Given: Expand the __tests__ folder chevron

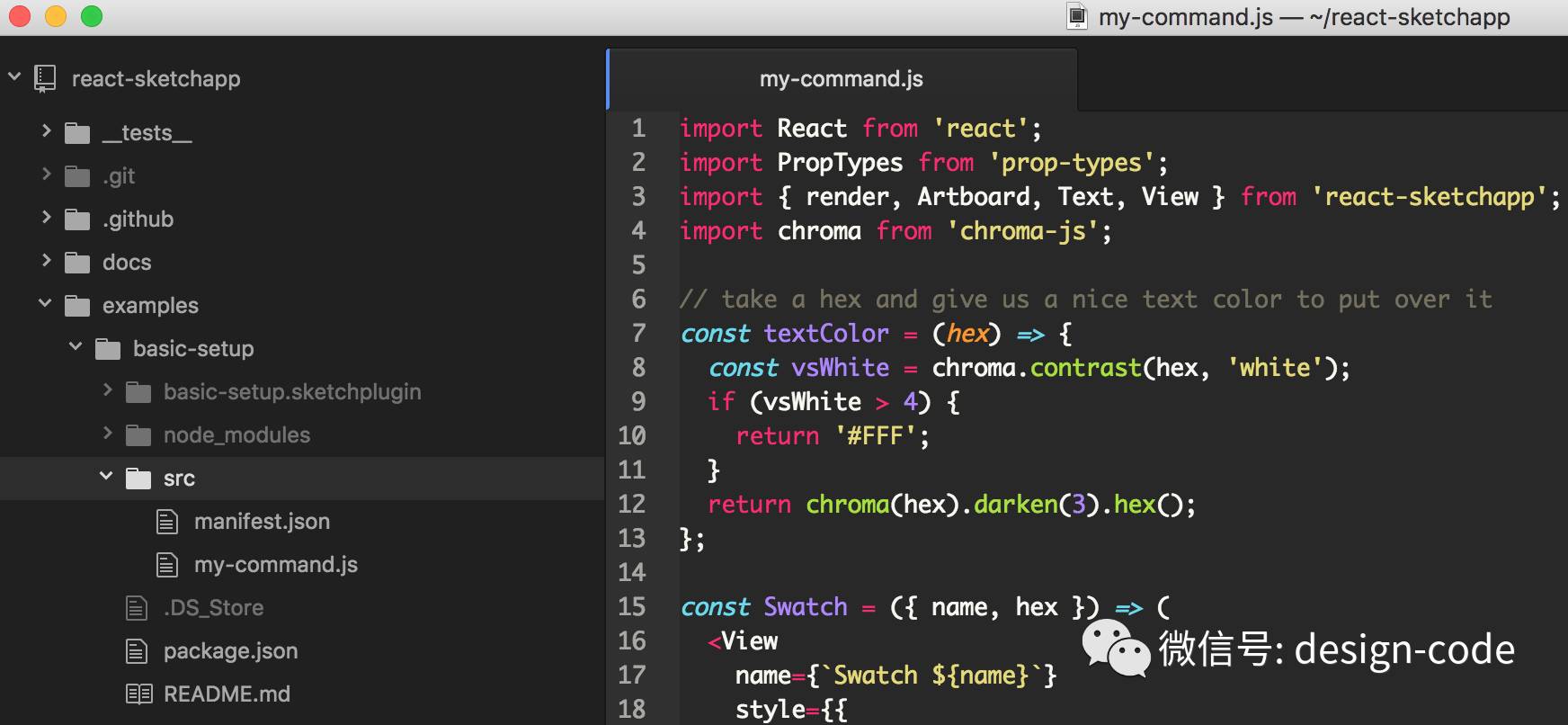Looking at the screenshot, I should (47, 131).
